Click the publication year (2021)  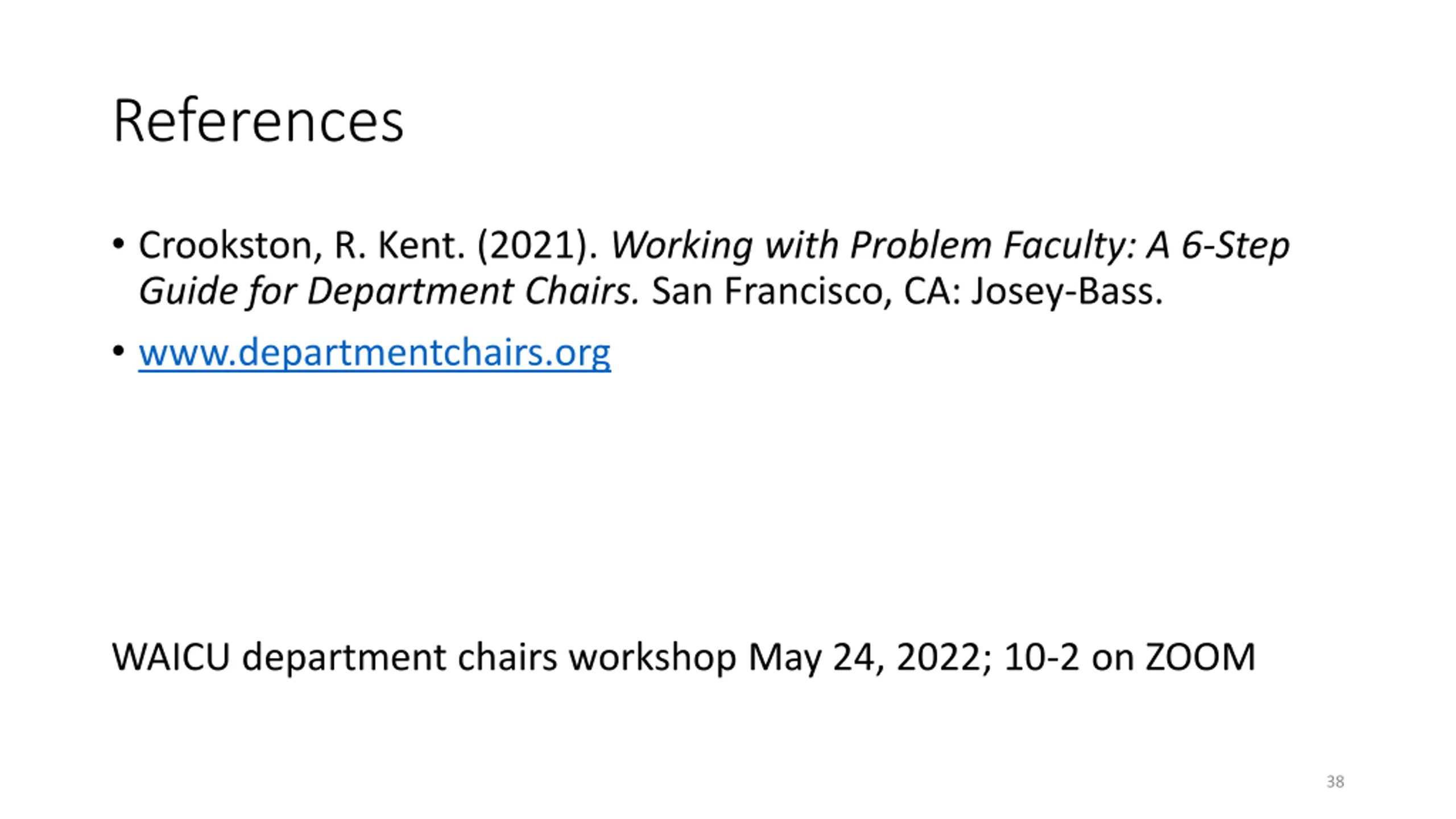click(x=537, y=246)
